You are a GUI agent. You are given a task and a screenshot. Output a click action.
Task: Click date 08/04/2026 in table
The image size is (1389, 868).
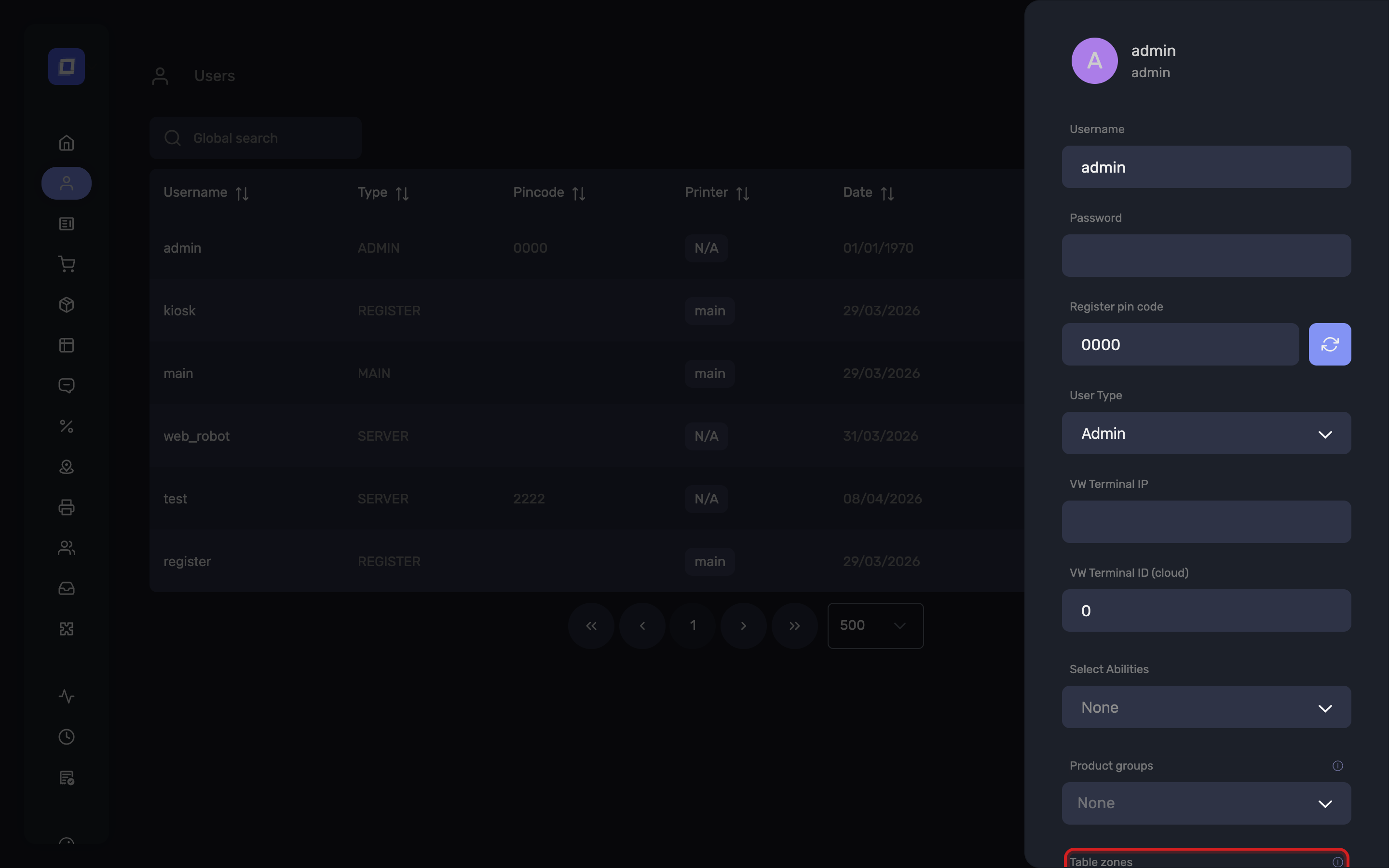pos(882,499)
